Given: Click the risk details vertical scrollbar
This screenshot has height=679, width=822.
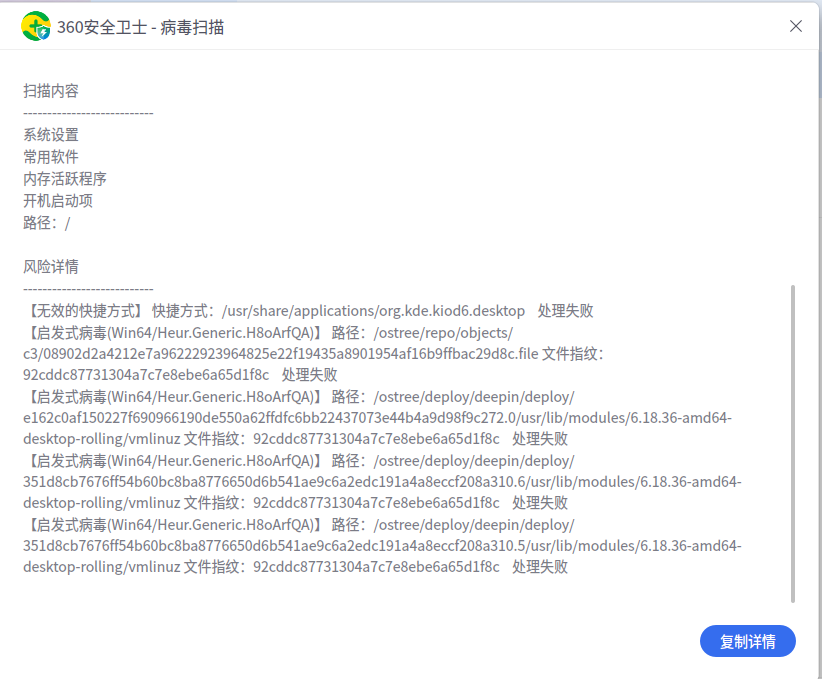Looking at the screenshot, I should [x=793, y=444].
